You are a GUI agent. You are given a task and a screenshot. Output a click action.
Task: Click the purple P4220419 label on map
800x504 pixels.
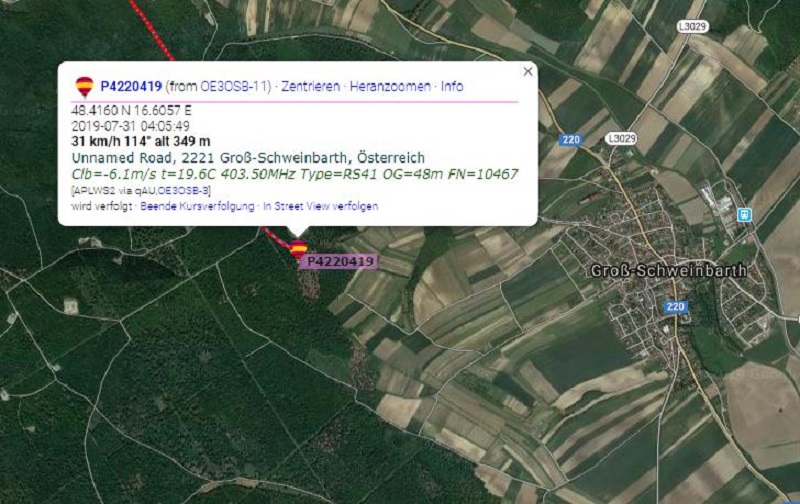pyautogui.click(x=340, y=262)
